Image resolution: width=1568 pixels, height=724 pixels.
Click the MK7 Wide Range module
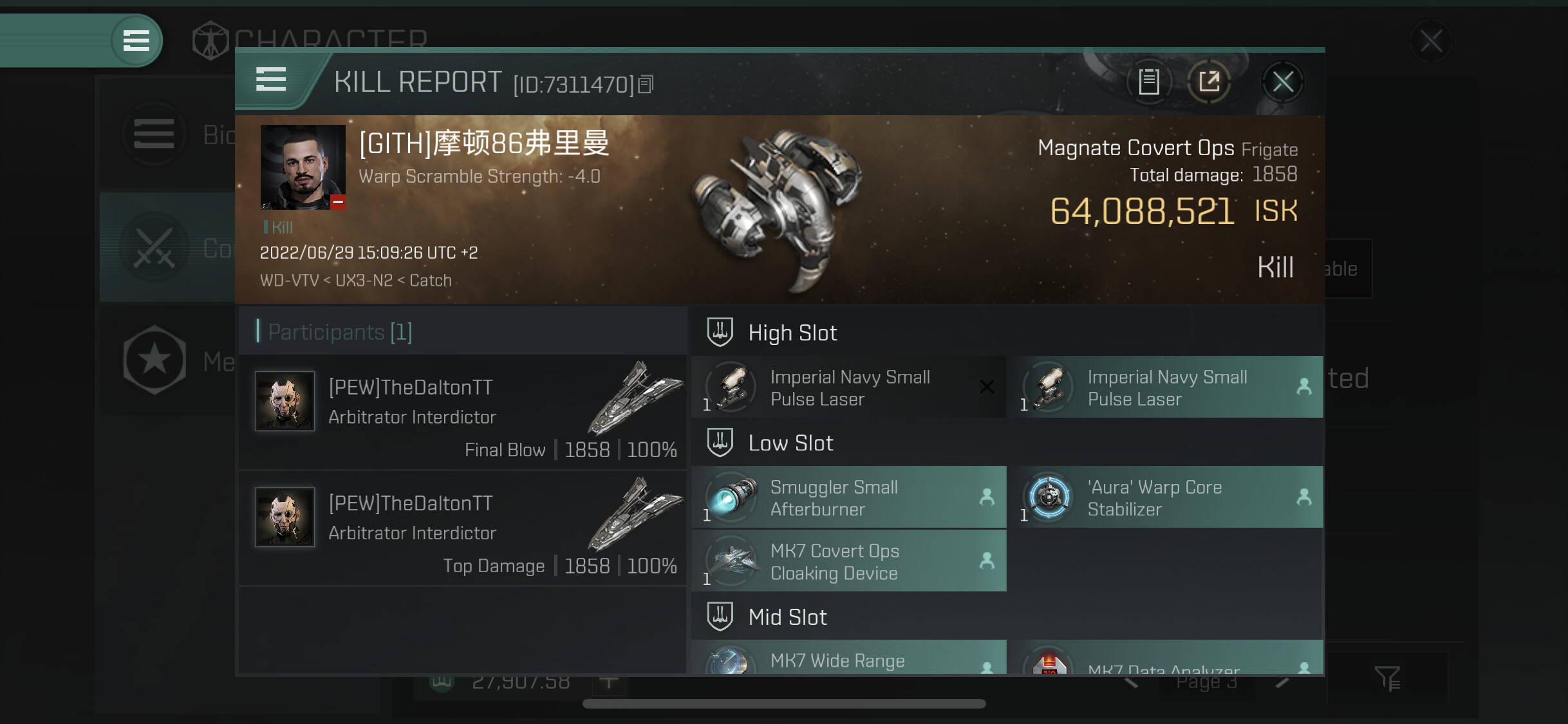(x=848, y=658)
